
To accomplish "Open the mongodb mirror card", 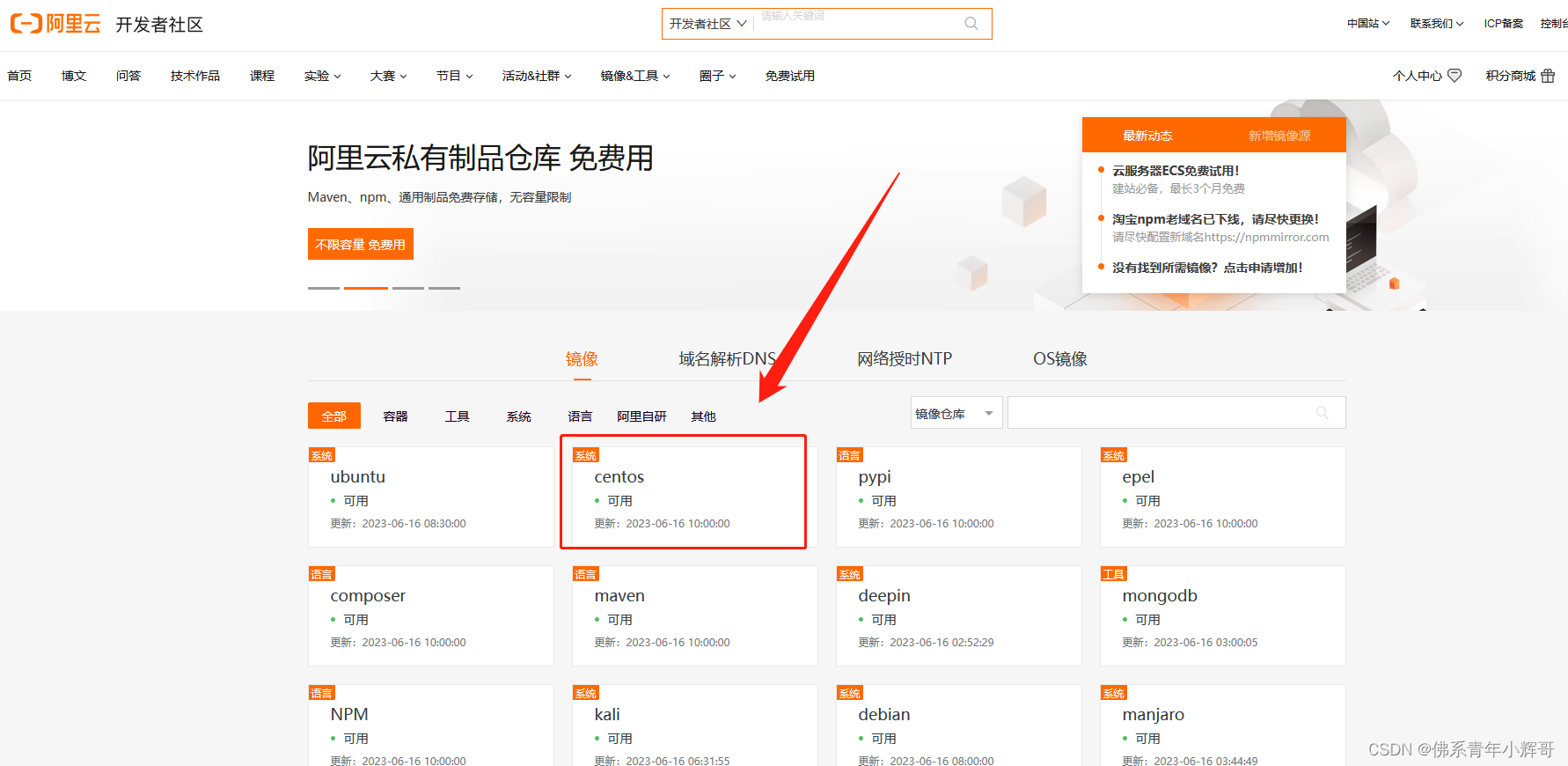I will 1223,615.
